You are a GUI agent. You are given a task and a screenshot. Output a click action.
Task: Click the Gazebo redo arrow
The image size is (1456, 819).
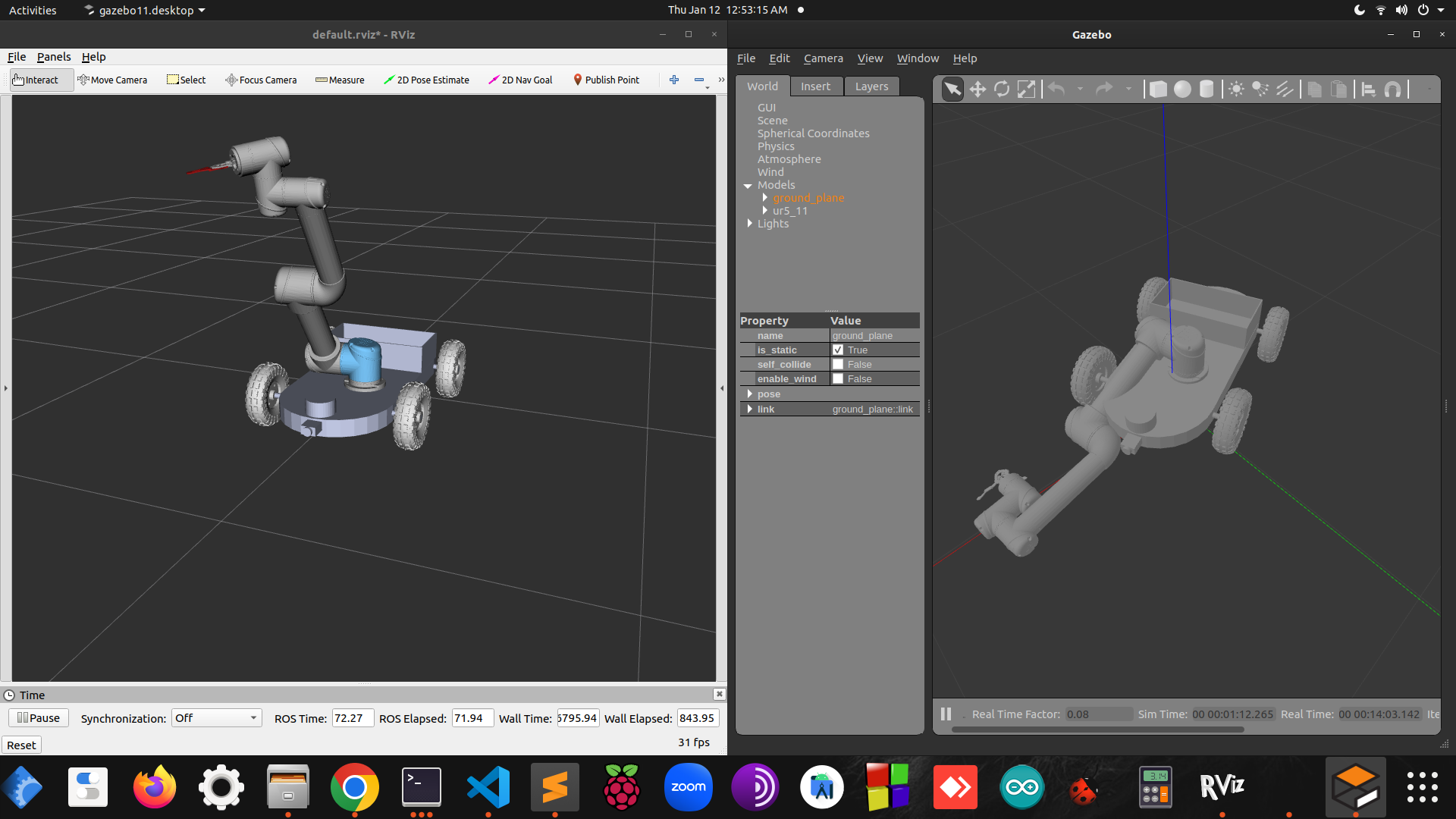pyautogui.click(x=1104, y=89)
